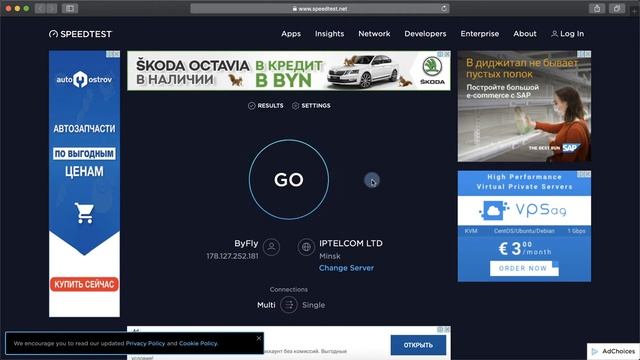Click the ByFly user profile icon
This screenshot has width=640, height=360.
pos(271,247)
